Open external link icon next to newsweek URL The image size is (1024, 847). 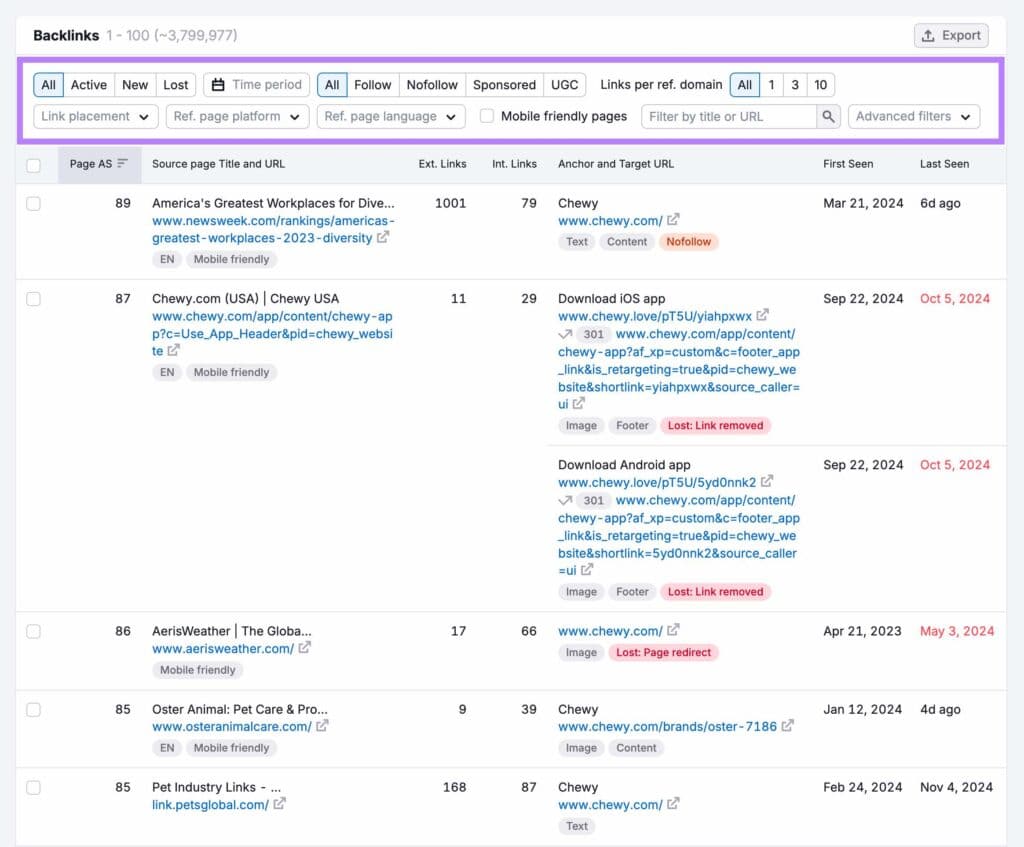click(x=383, y=238)
